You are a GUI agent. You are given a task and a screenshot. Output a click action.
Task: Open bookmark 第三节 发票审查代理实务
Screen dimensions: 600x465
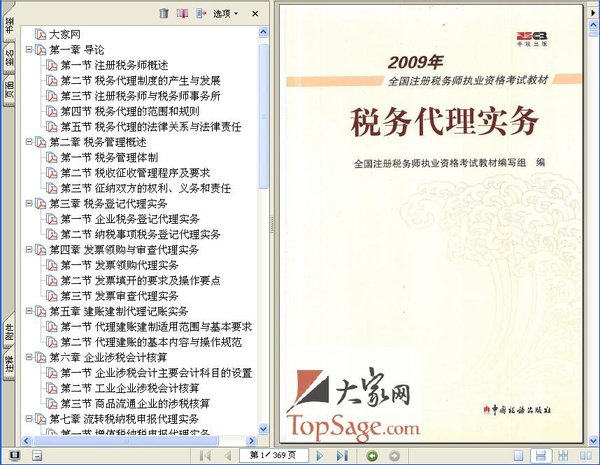tap(120, 296)
